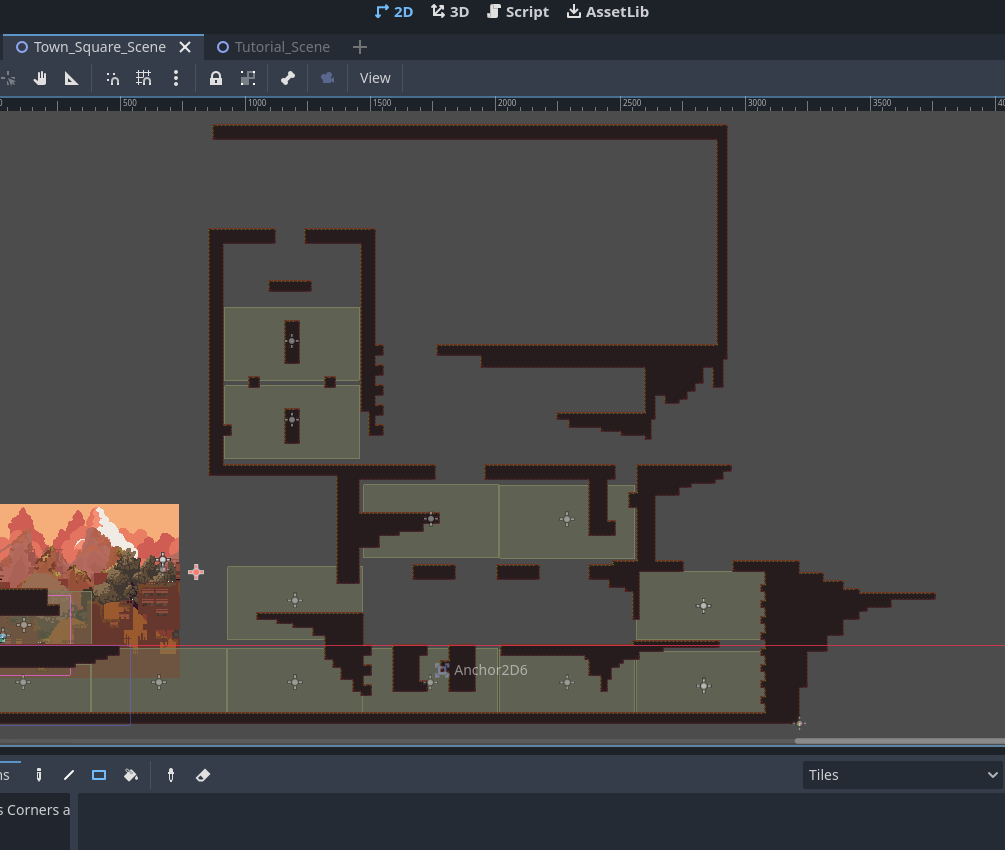Group the selected node's children
The image size is (1005, 850).
tap(247, 78)
